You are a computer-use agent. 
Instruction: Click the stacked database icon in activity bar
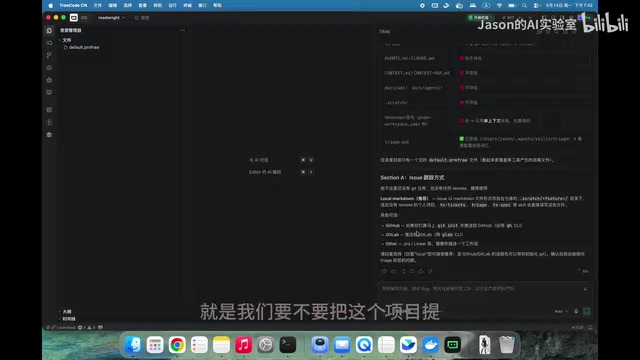[49, 135]
